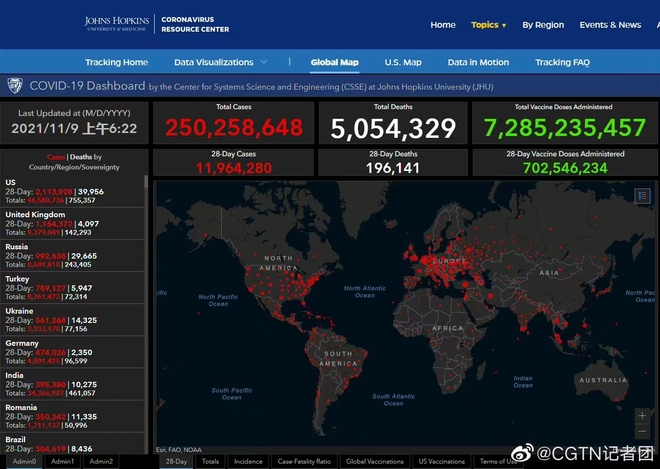Zoom out the map with minus button
Screen dimensions: 660x469
point(642,432)
